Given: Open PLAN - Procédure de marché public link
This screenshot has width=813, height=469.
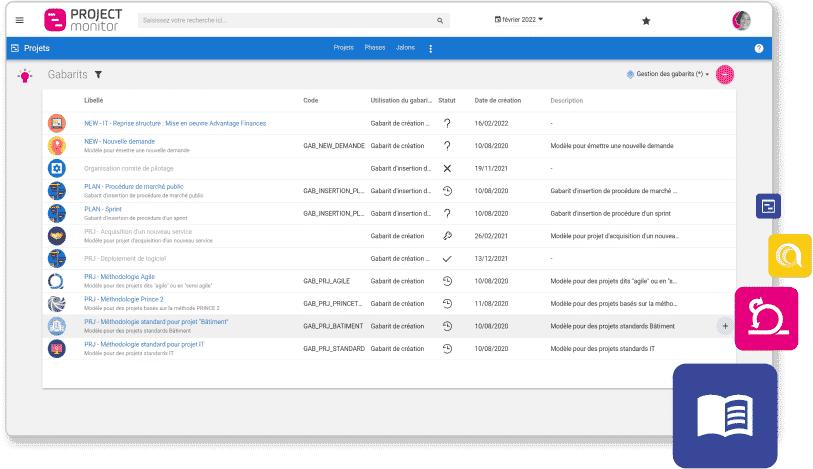Looking at the screenshot, I should [x=134, y=187].
